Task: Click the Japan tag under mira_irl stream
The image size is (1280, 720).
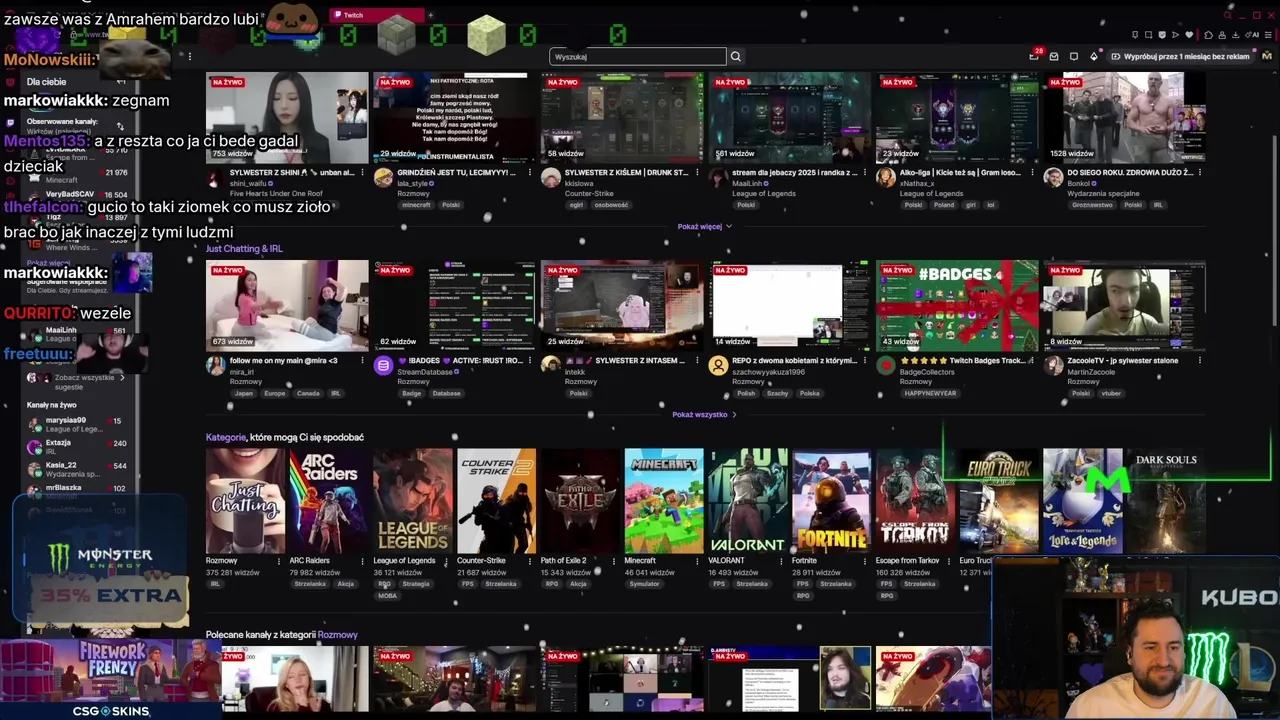Action: coord(244,393)
